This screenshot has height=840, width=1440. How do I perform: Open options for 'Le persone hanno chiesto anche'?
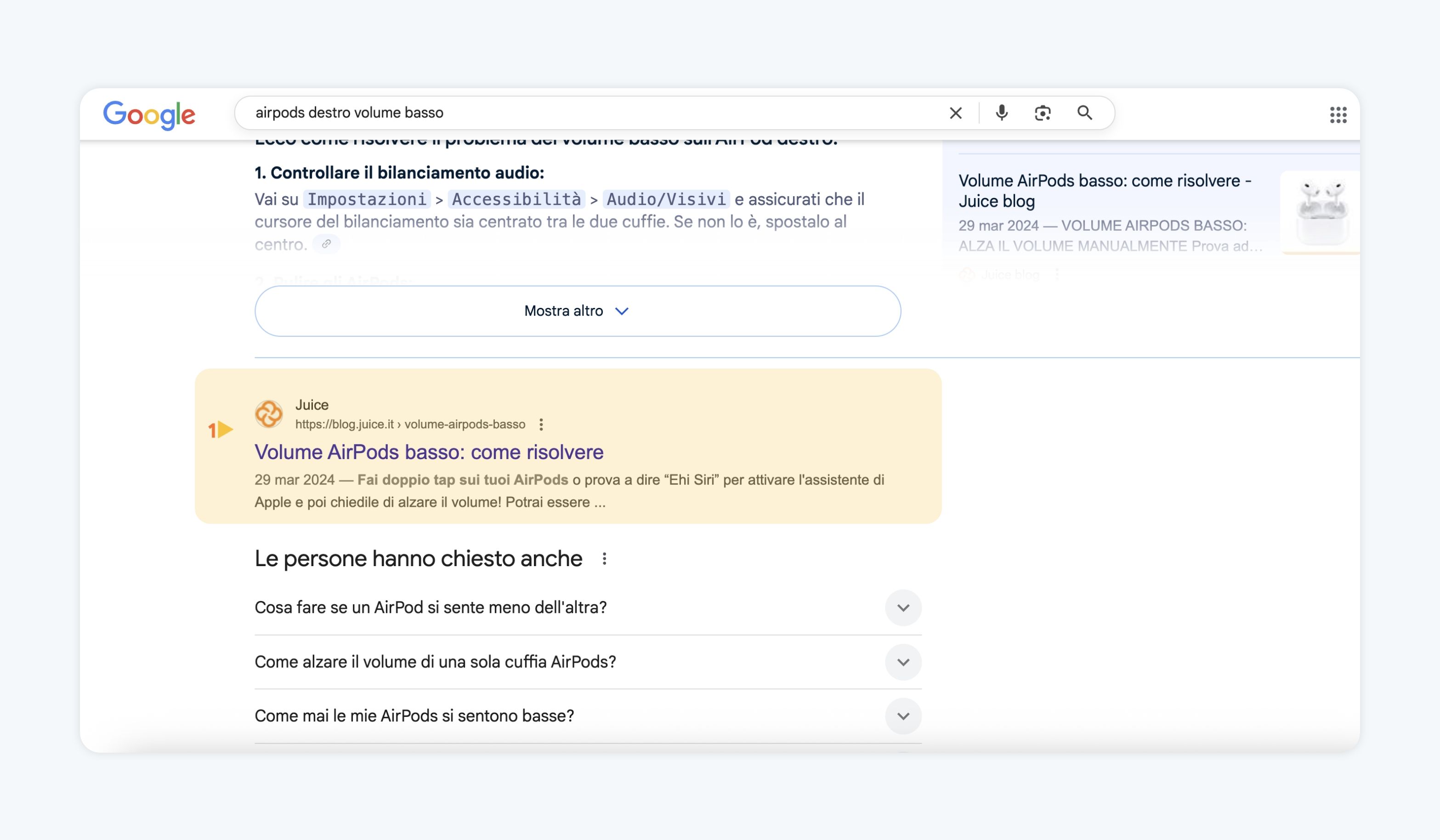tap(604, 559)
